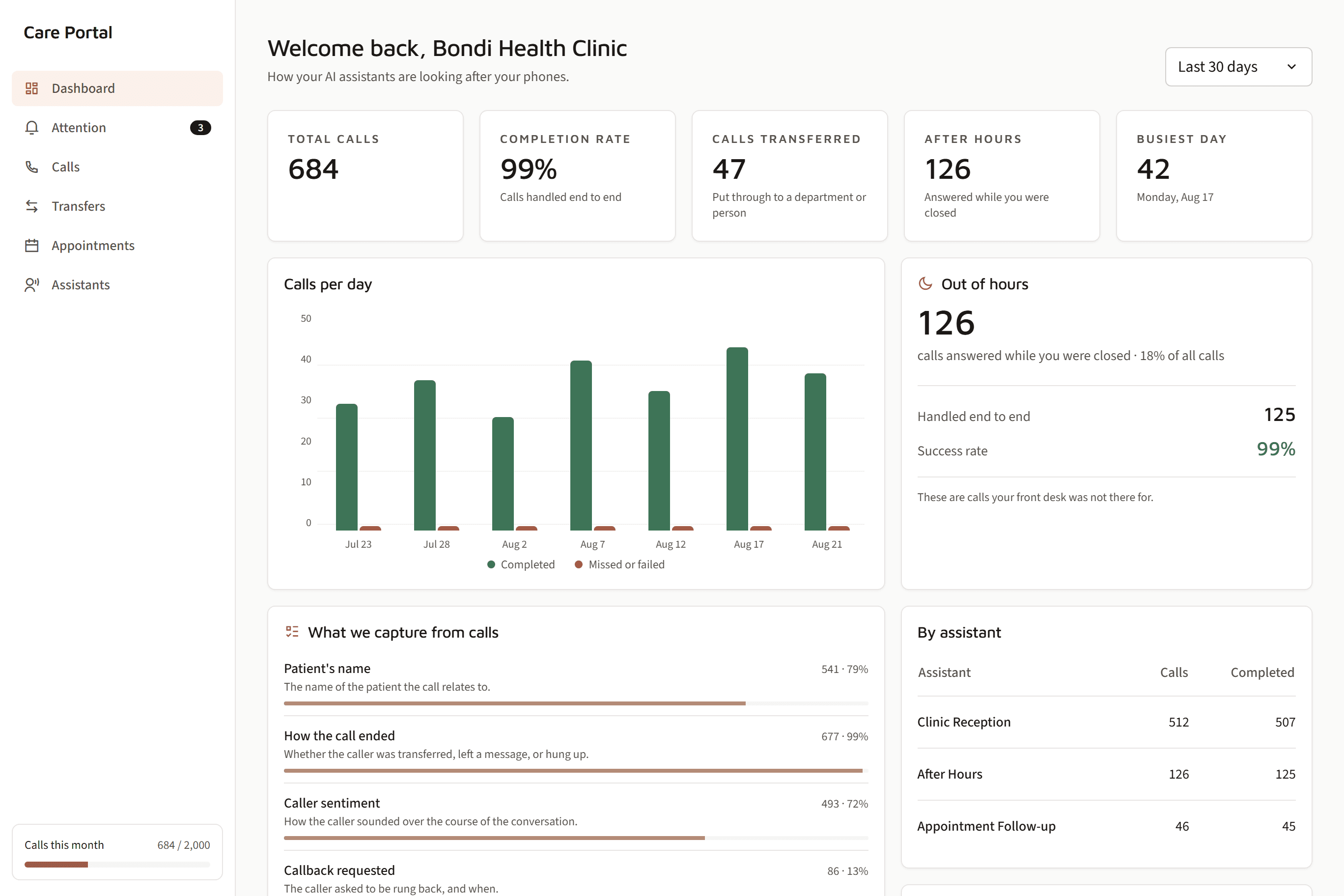Click the 86 · 13% capture value

[847, 871]
